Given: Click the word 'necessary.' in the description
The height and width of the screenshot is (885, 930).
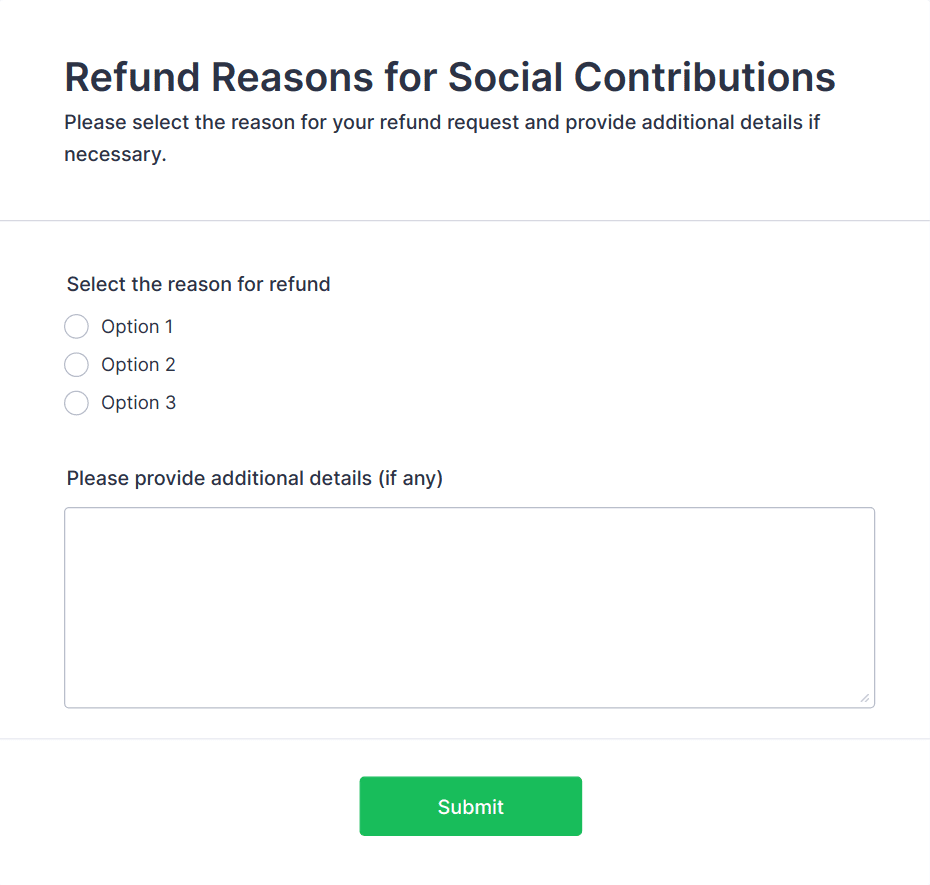Looking at the screenshot, I should 114,155.
